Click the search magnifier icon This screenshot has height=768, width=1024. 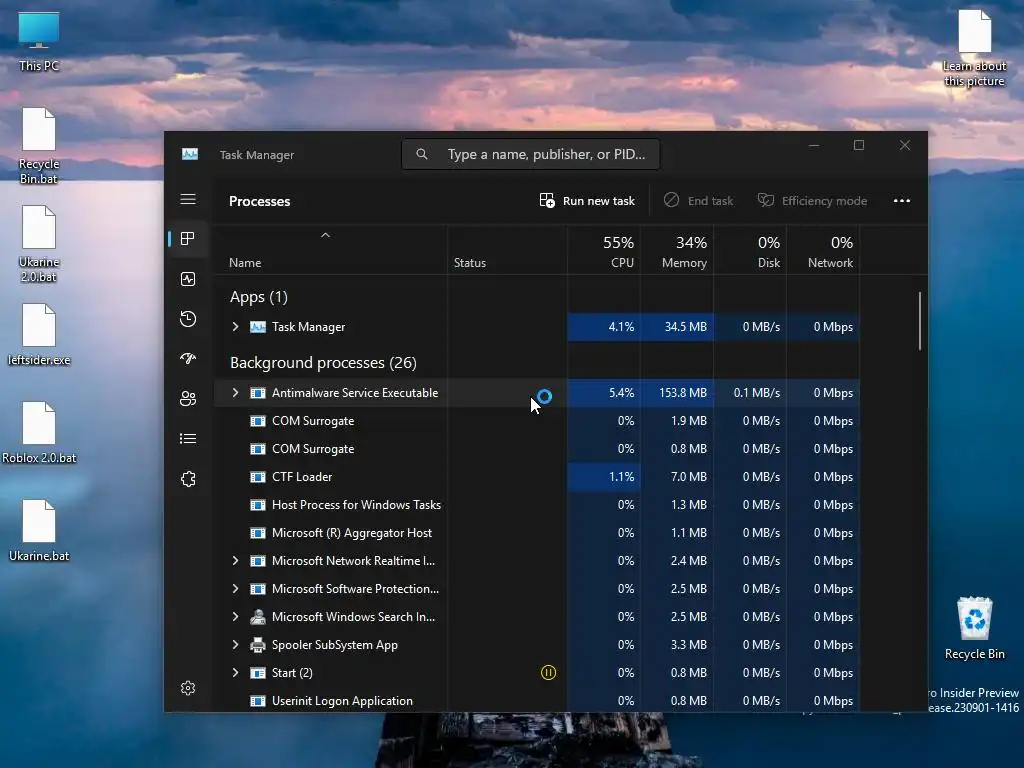point(422,154)
